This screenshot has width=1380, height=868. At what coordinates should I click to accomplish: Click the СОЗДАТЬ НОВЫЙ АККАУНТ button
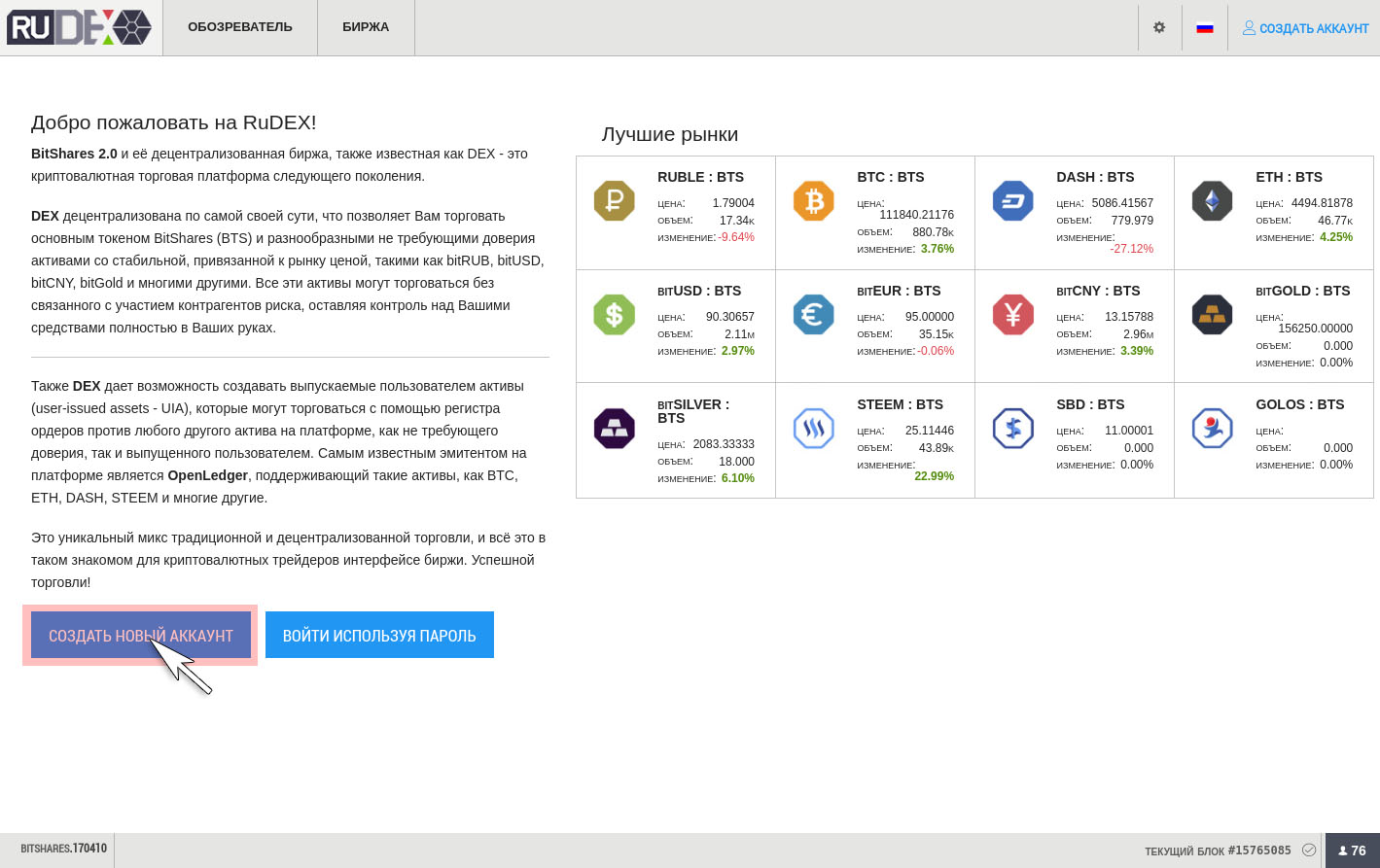click(x=141, y=636)
